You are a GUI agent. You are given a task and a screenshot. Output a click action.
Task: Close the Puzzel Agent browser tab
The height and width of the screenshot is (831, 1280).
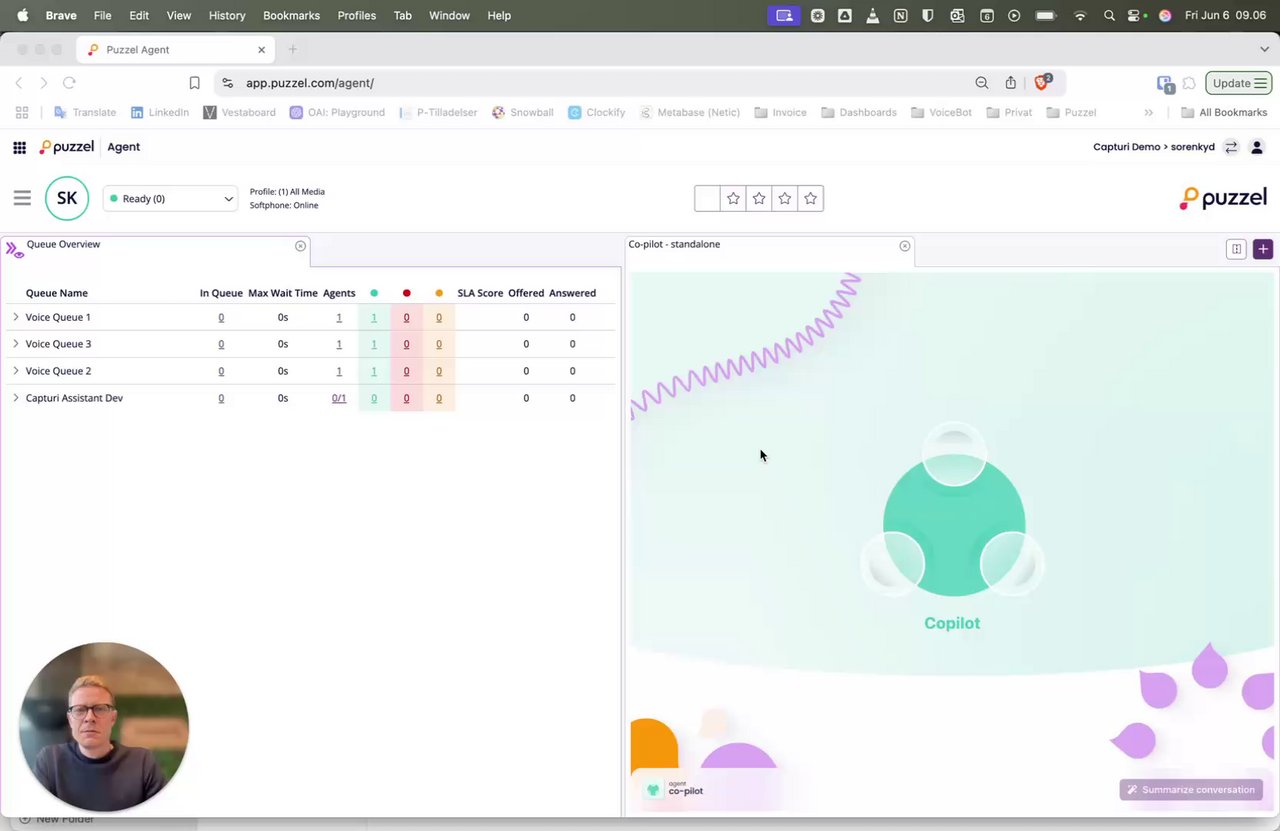click(262, 49)
